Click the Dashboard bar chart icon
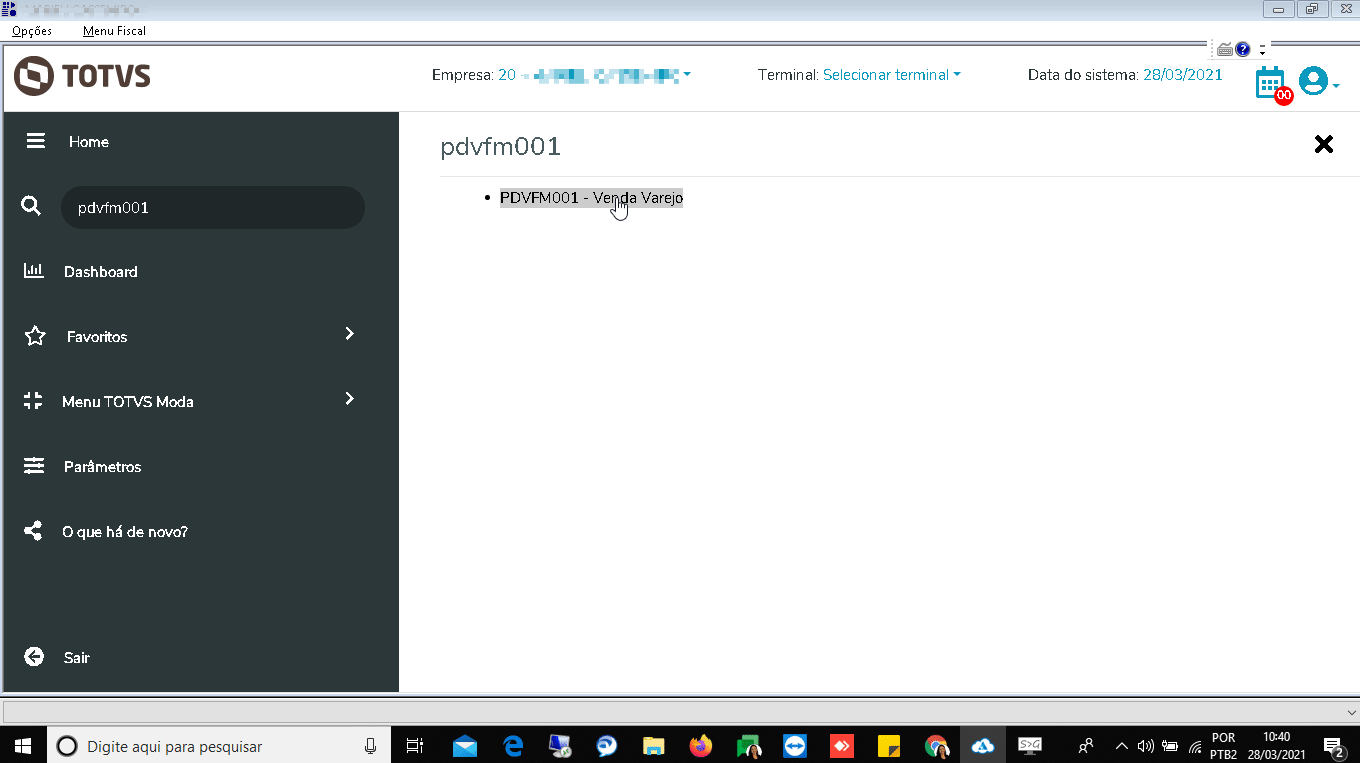Screen dimensions: 1360x763 pos(34,270)
